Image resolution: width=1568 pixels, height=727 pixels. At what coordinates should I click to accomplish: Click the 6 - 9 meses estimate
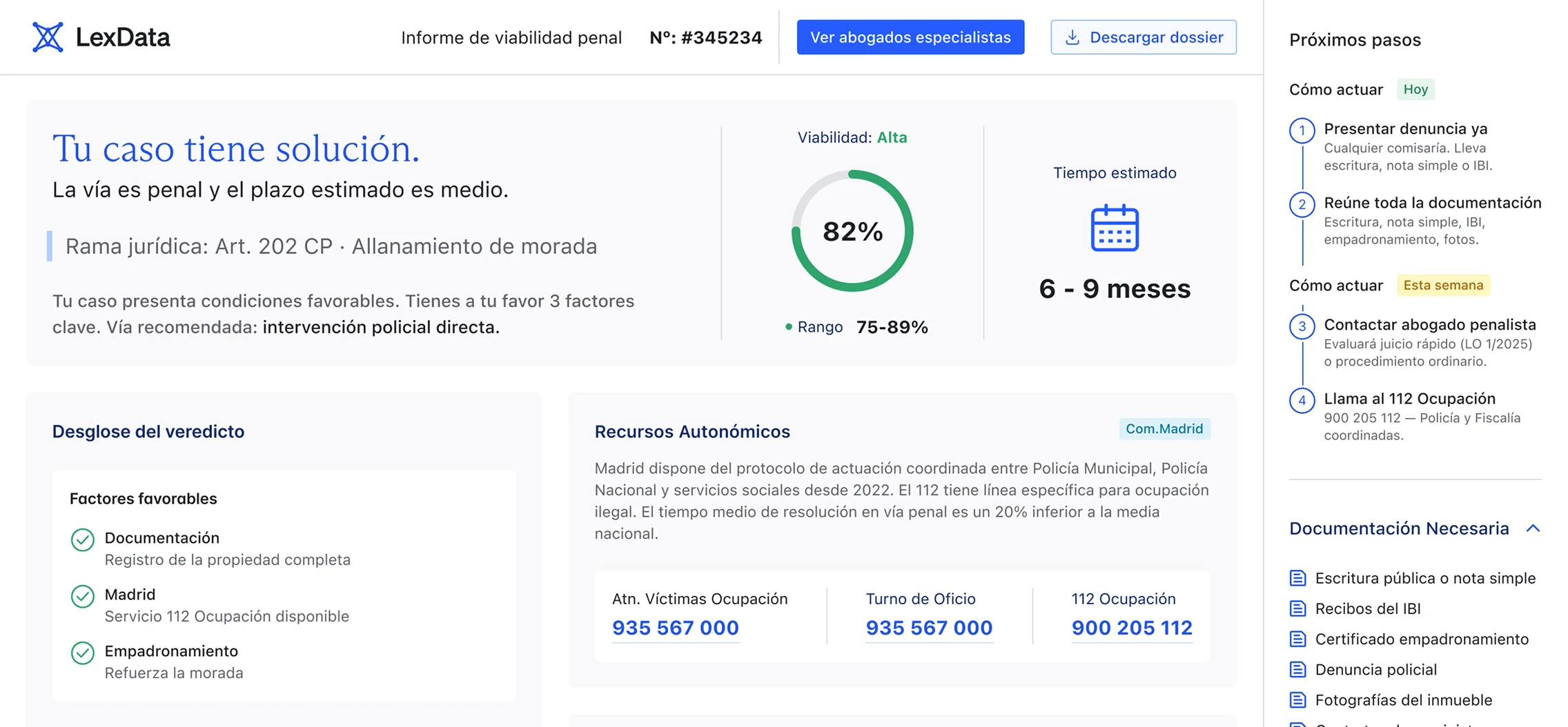coord(1115,288)
